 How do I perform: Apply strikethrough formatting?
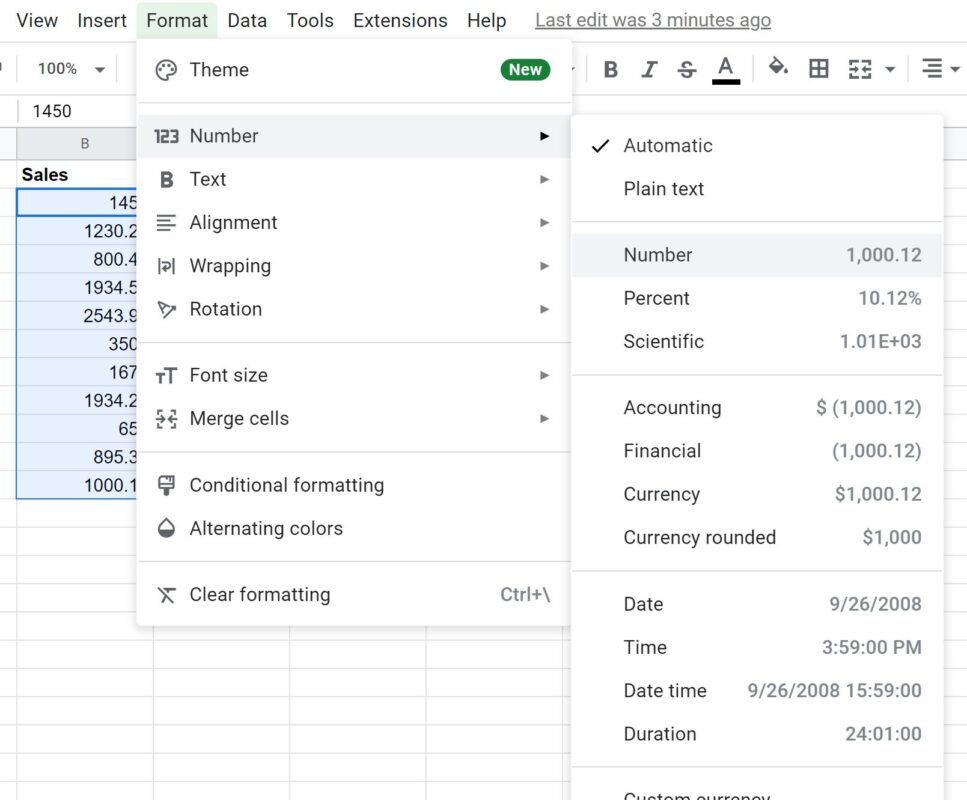686,69
